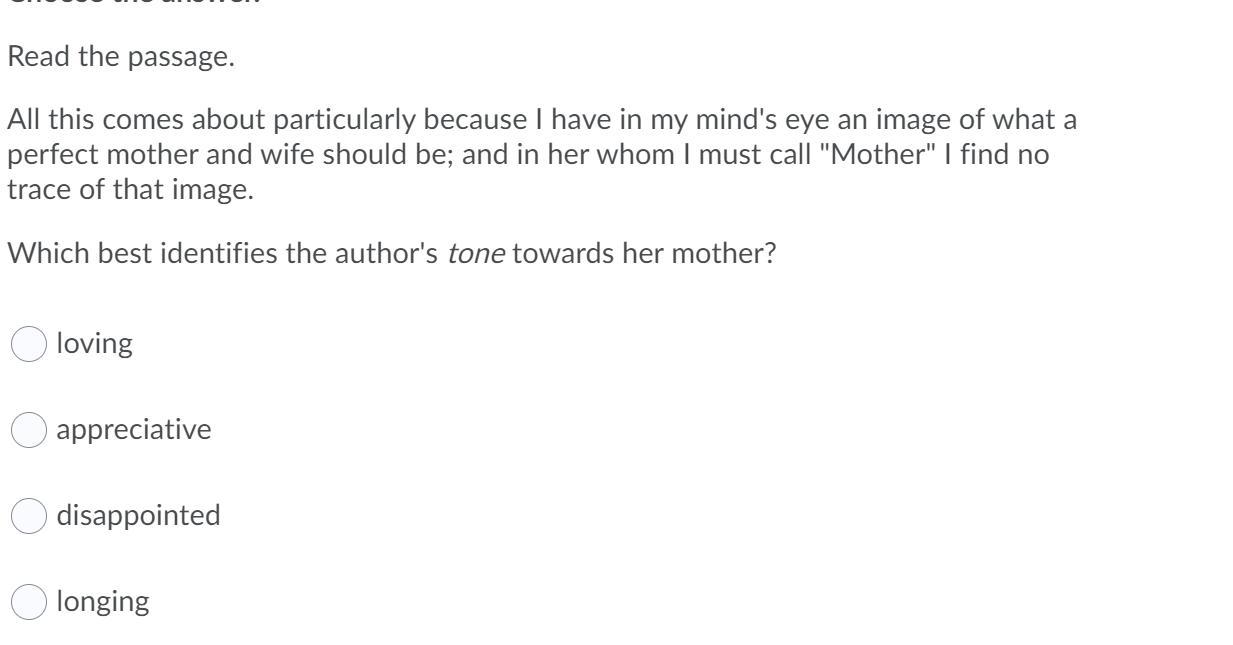Click the 'appreciative' answer label text

tap(134, 430)
